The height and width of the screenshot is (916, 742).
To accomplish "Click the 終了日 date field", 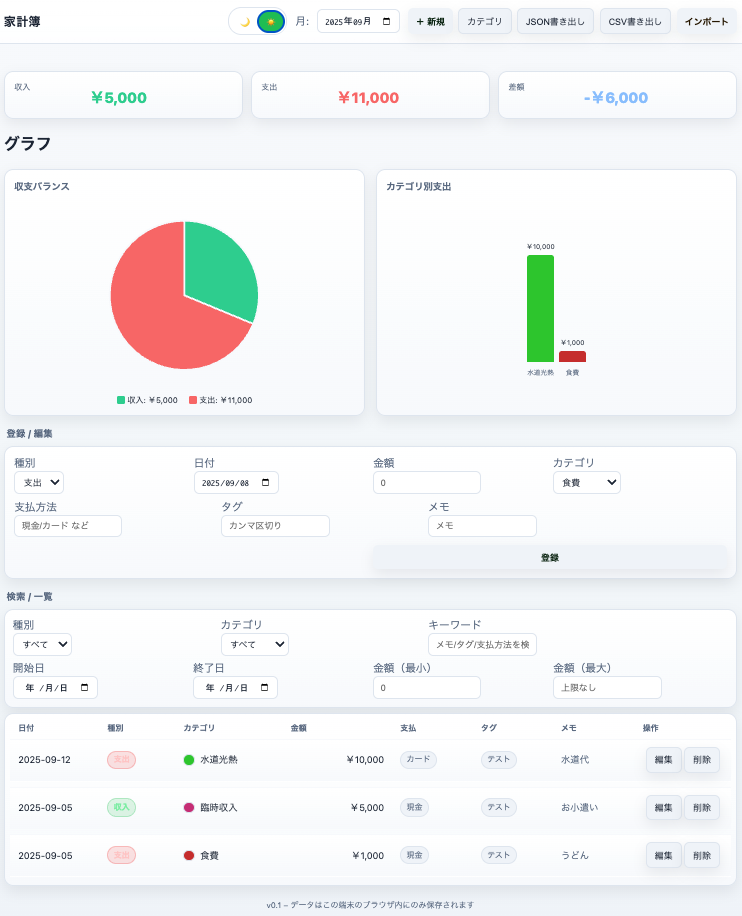I will point(235,688).
